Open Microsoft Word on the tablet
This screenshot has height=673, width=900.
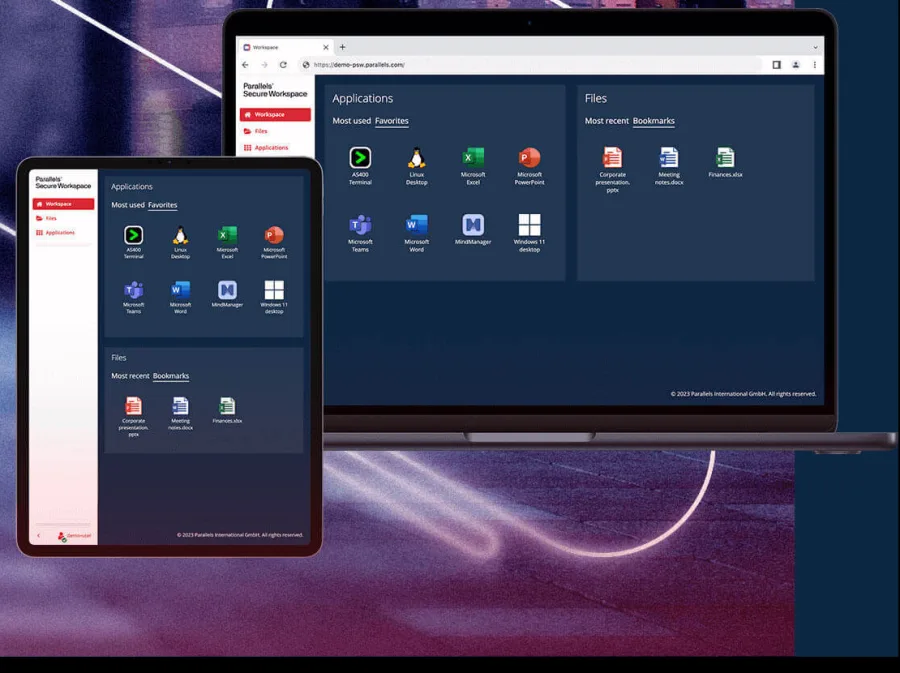pyautogui.click(x=180, y=297)
